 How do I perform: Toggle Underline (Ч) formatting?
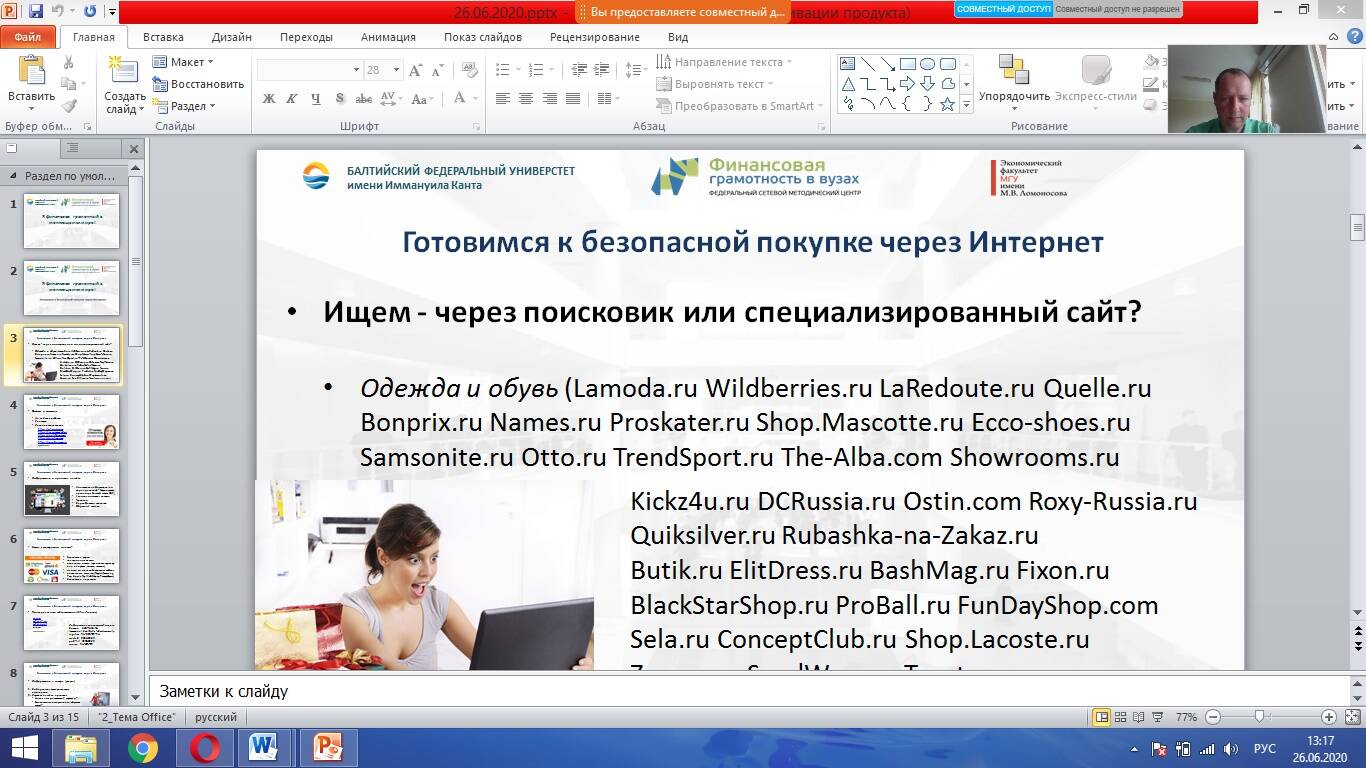point(316,99)
